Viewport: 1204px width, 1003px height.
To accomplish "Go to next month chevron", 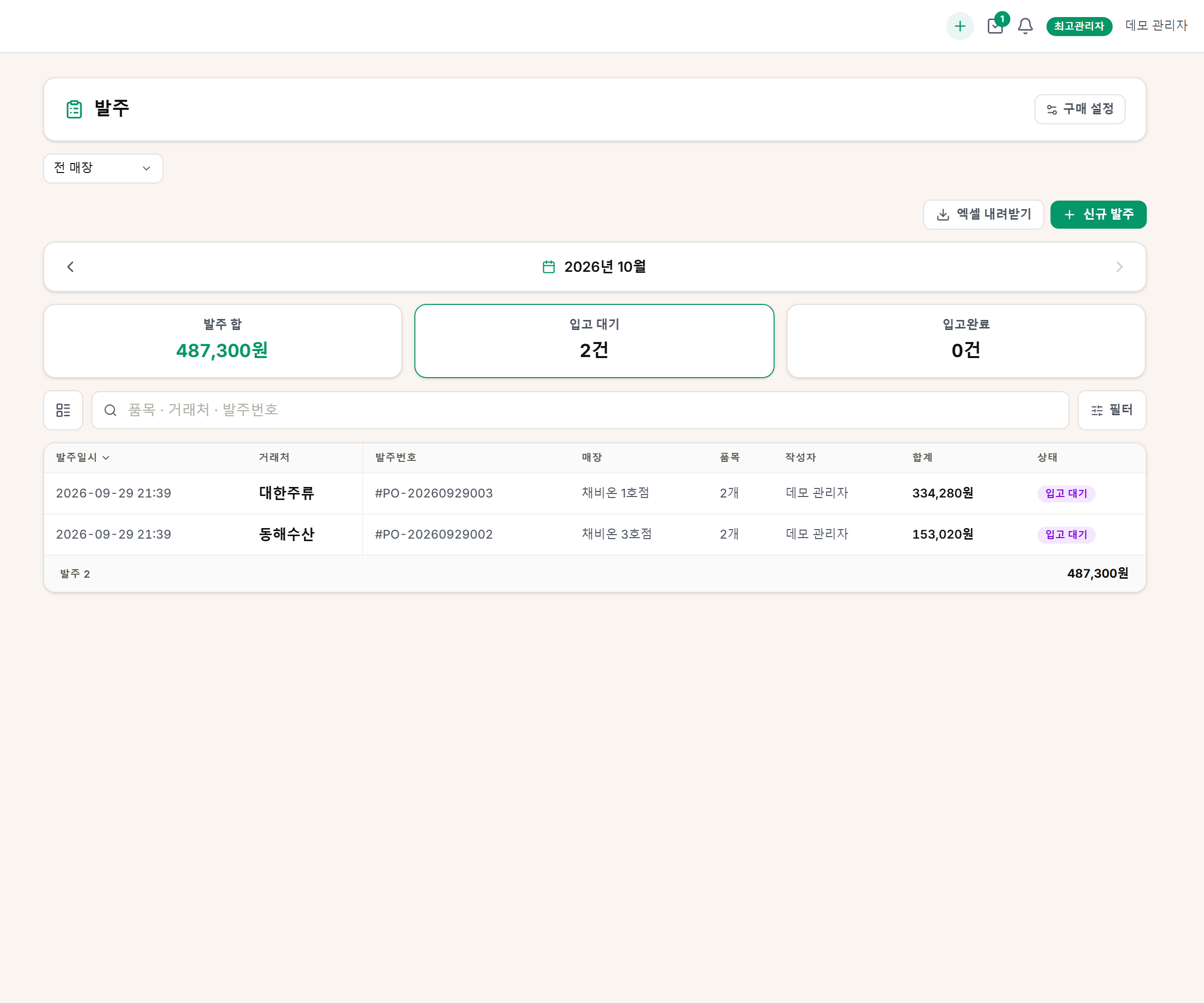I will 1119,266.
